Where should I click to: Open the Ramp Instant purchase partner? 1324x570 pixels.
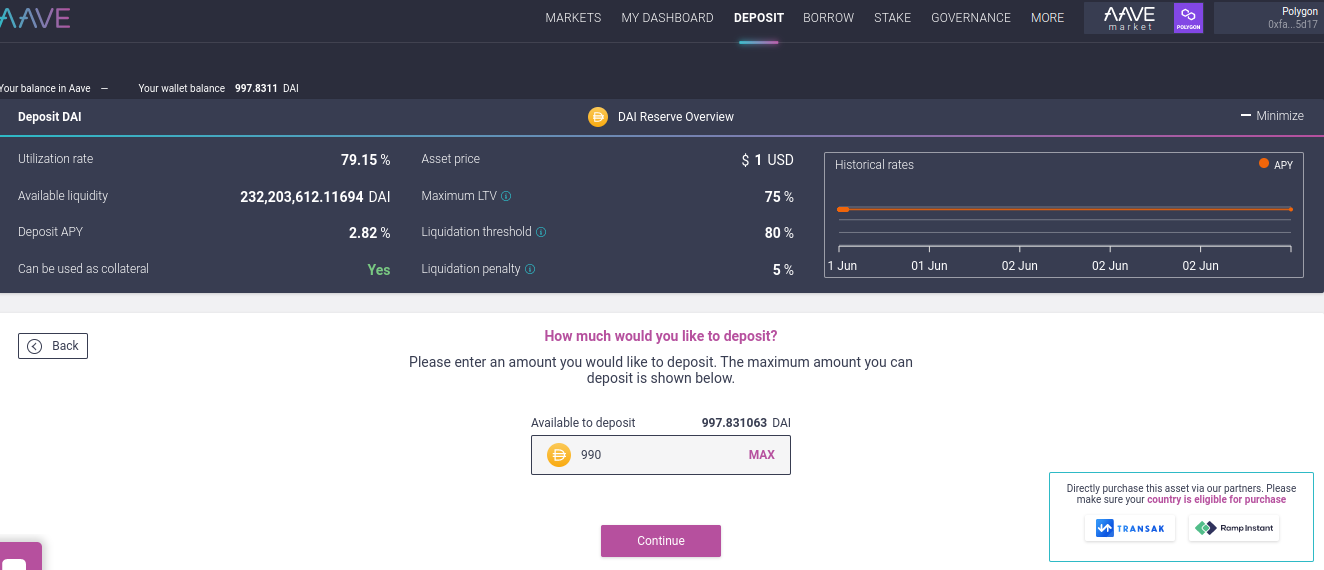[1234, 528]
